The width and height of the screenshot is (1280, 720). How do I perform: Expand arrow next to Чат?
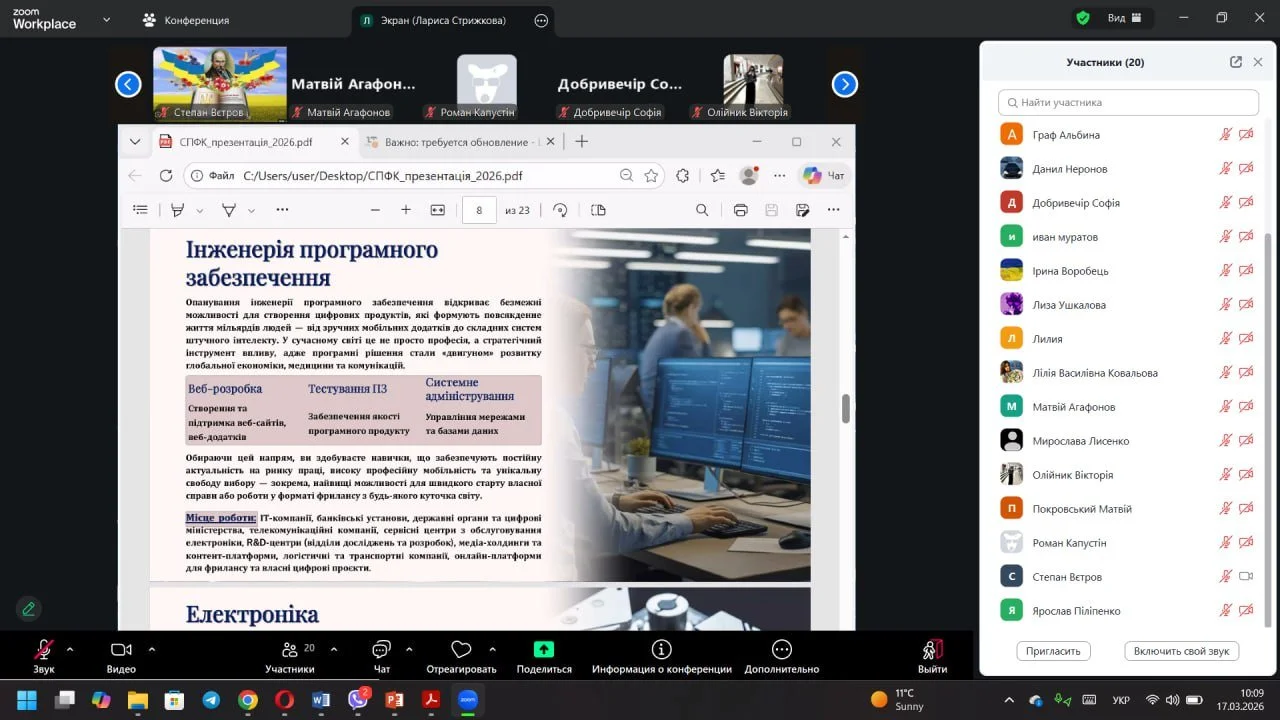click(409, 649)
